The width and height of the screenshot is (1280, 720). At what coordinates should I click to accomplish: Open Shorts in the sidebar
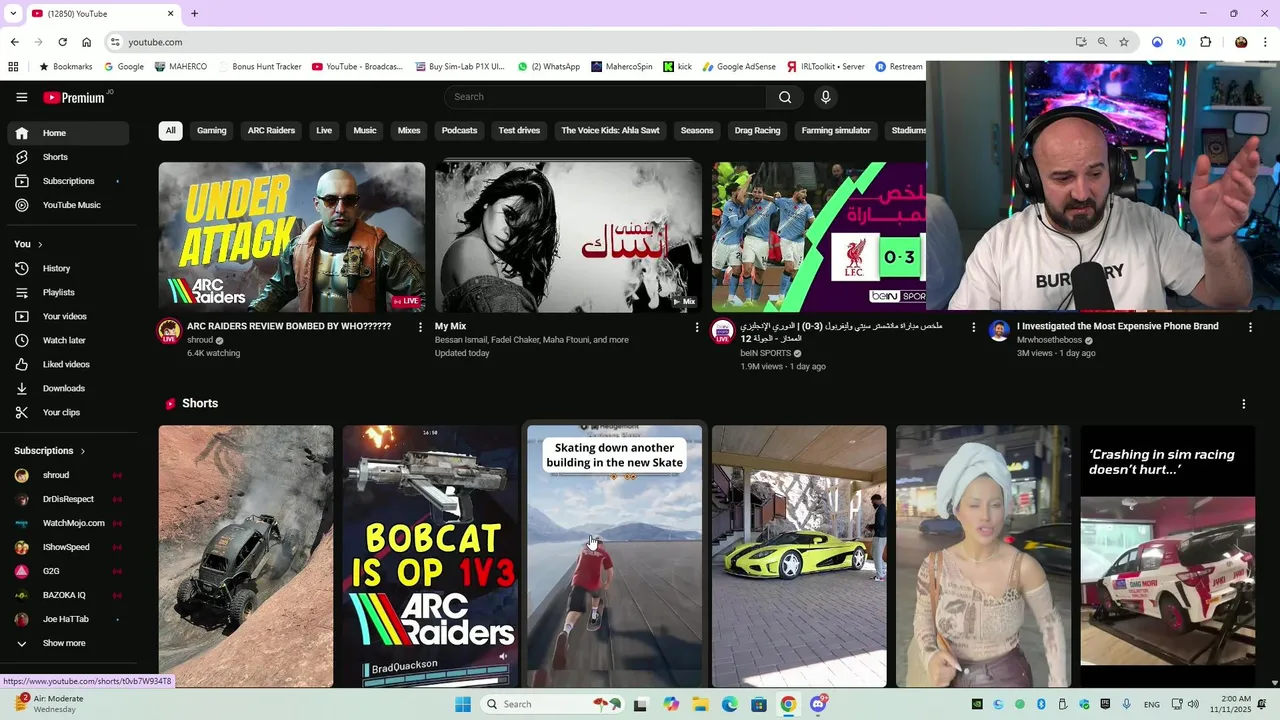(x=68, y=157)
